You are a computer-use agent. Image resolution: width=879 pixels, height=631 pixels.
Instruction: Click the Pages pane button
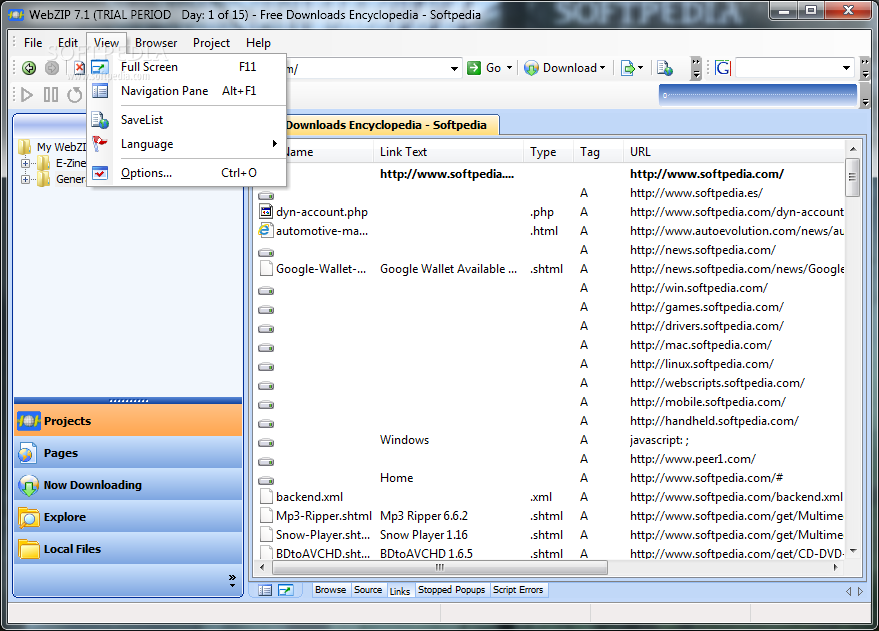[128, 453]
